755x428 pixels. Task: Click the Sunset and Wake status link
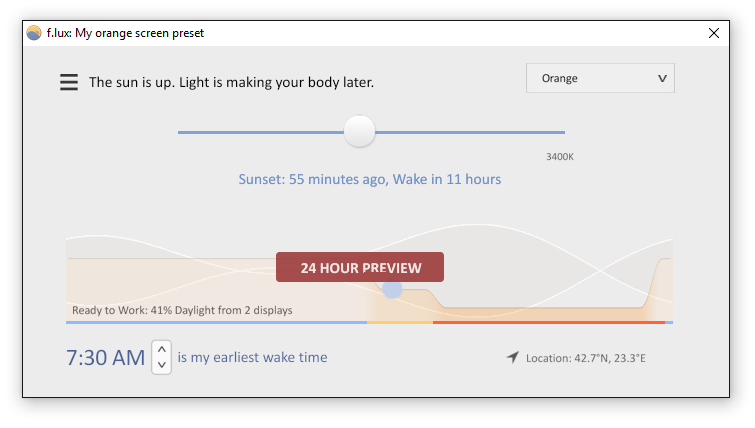tap(370, 179)
